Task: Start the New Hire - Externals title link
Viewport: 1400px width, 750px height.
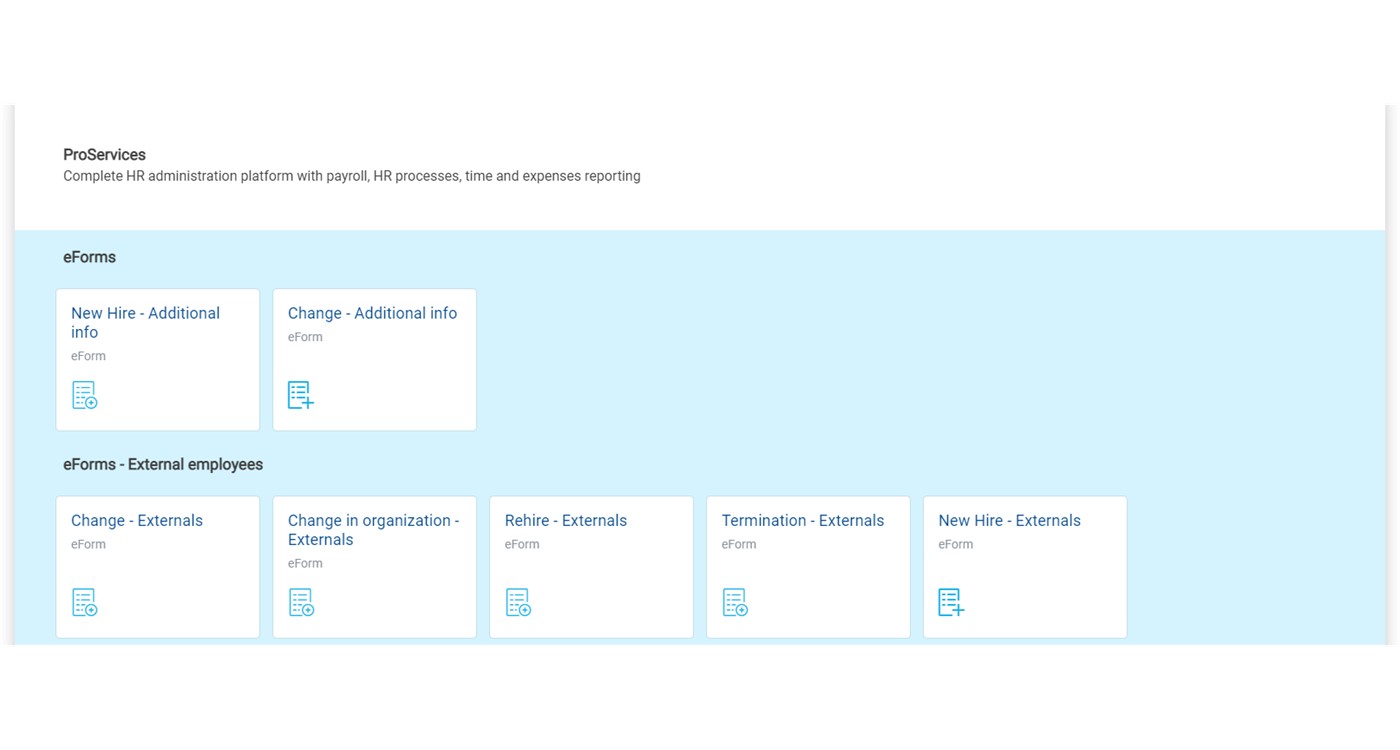Action: (x=1009, y=520)
